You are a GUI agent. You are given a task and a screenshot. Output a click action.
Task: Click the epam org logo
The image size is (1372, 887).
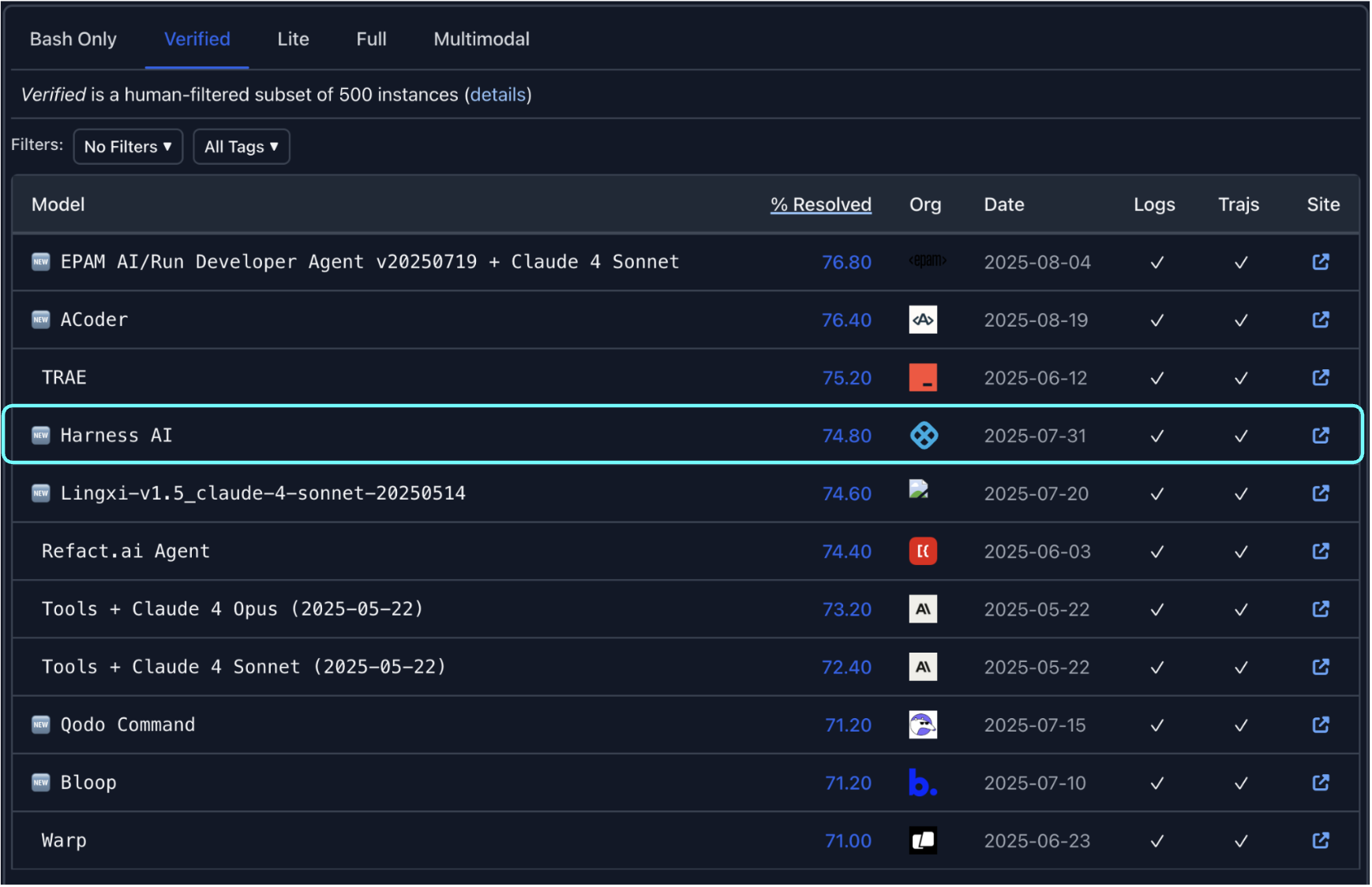click(928, 260)
